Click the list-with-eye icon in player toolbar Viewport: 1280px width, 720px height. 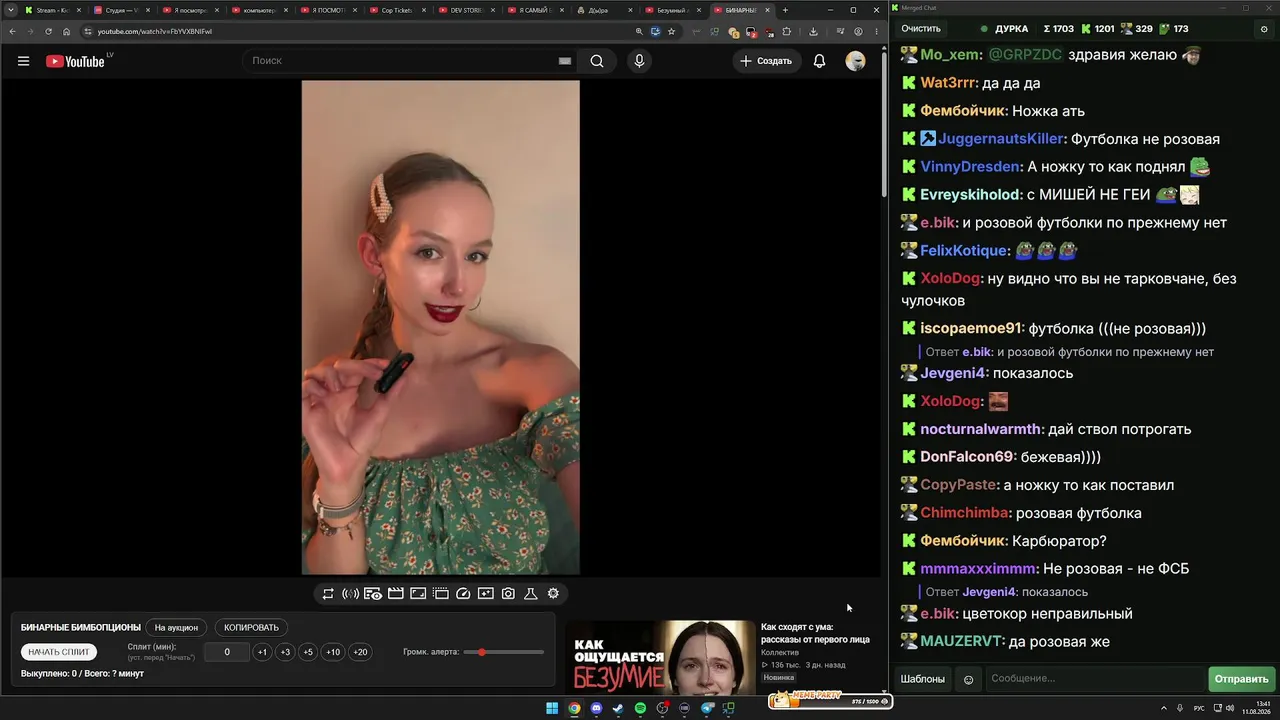click(373, 594)
